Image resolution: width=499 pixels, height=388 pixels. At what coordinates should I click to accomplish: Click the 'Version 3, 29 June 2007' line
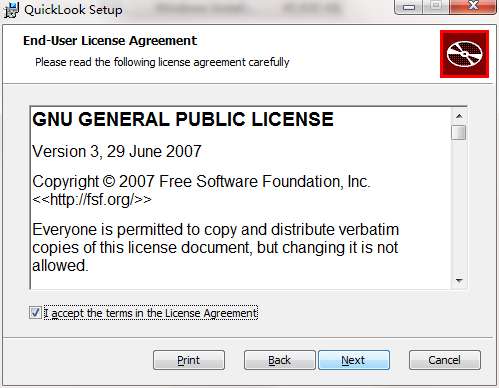(117, 151)
